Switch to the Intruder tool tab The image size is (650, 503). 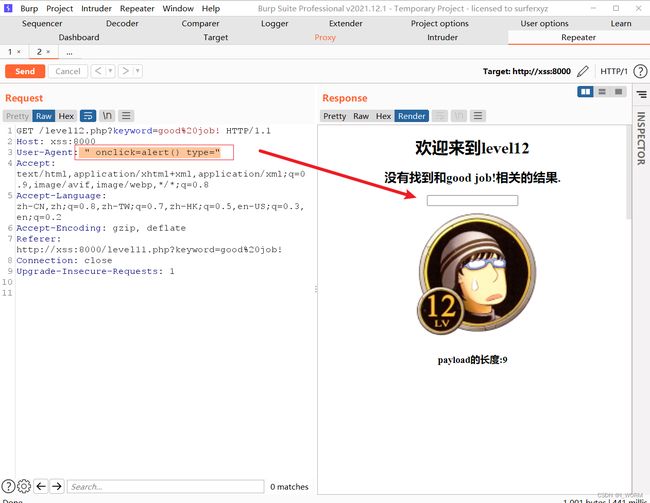(442, 37)
